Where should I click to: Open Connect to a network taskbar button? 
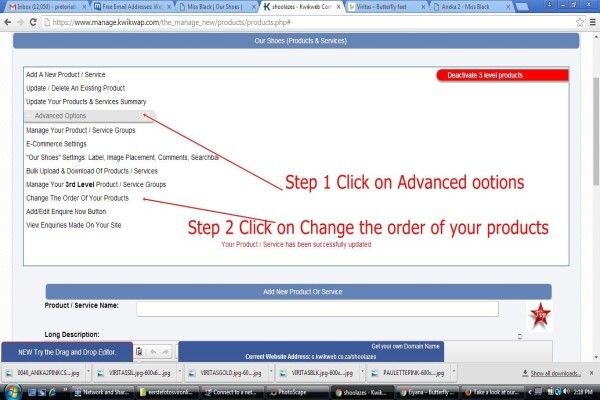click(232, 392)
